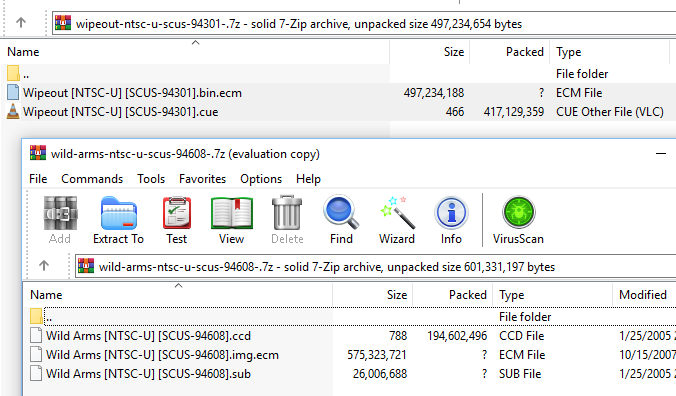Click the wild-arms archive path field
Viewport: 676px width, 396px height.
tap(376, 266)
